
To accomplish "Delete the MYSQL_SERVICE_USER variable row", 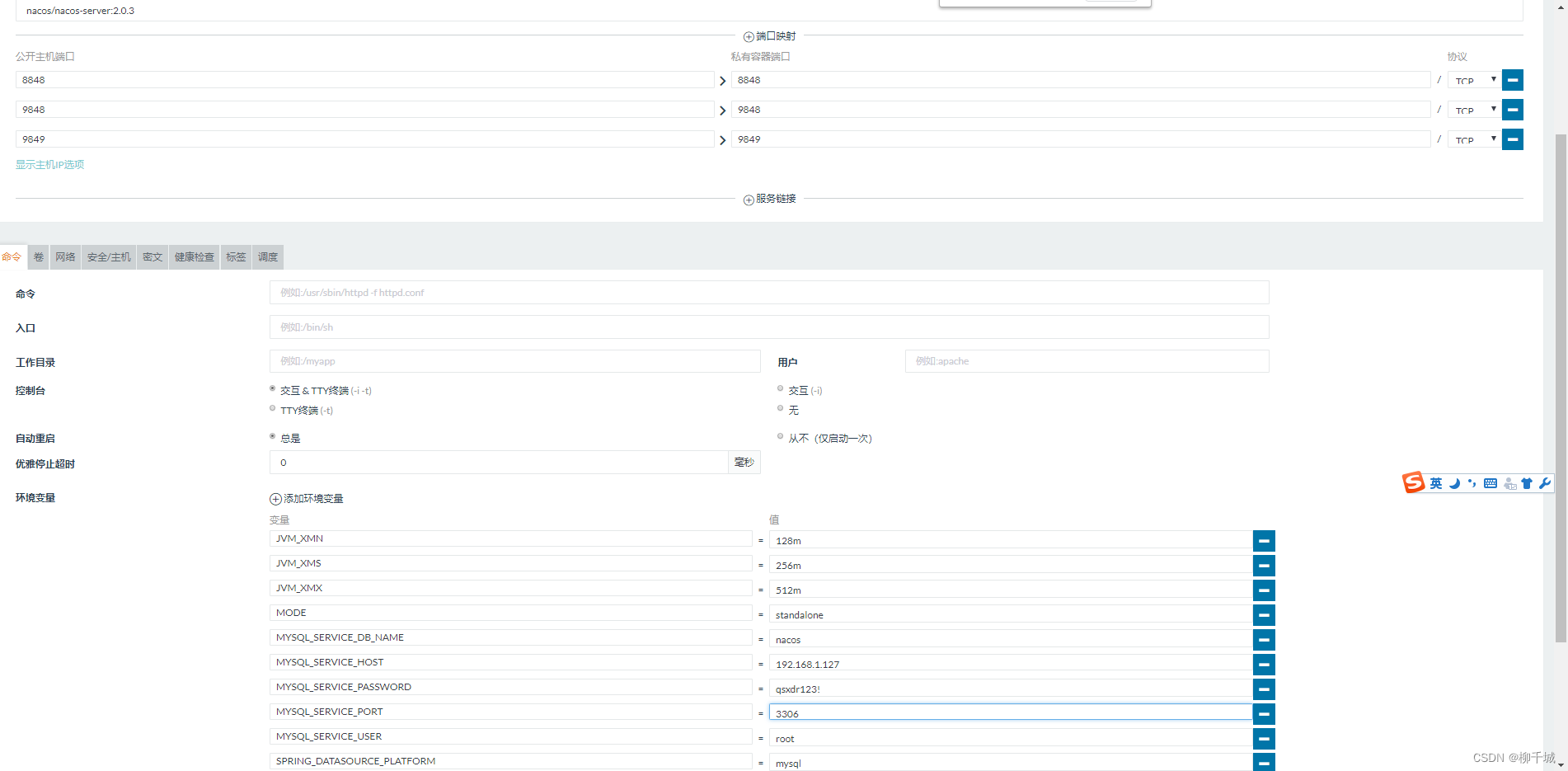I will pyautogui.click(x=1264, y=739).
